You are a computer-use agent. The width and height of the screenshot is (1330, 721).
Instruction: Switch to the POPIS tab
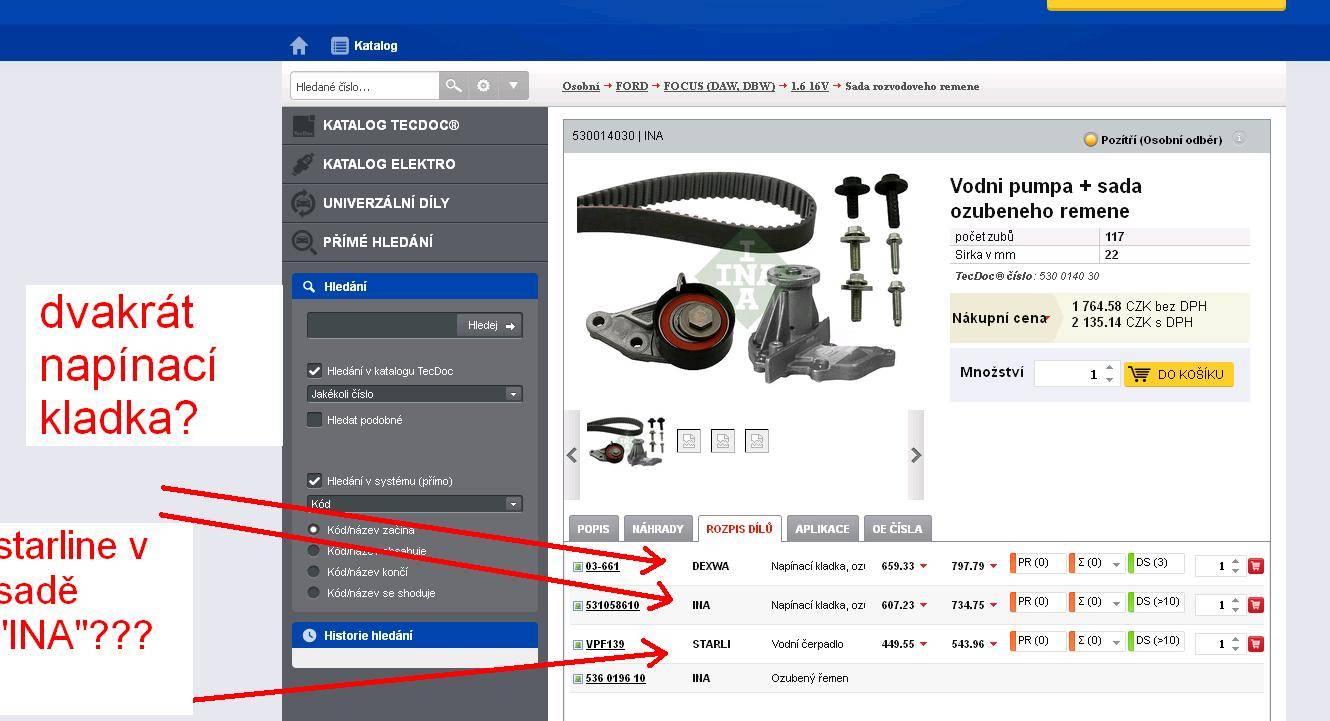coord(593,529)
